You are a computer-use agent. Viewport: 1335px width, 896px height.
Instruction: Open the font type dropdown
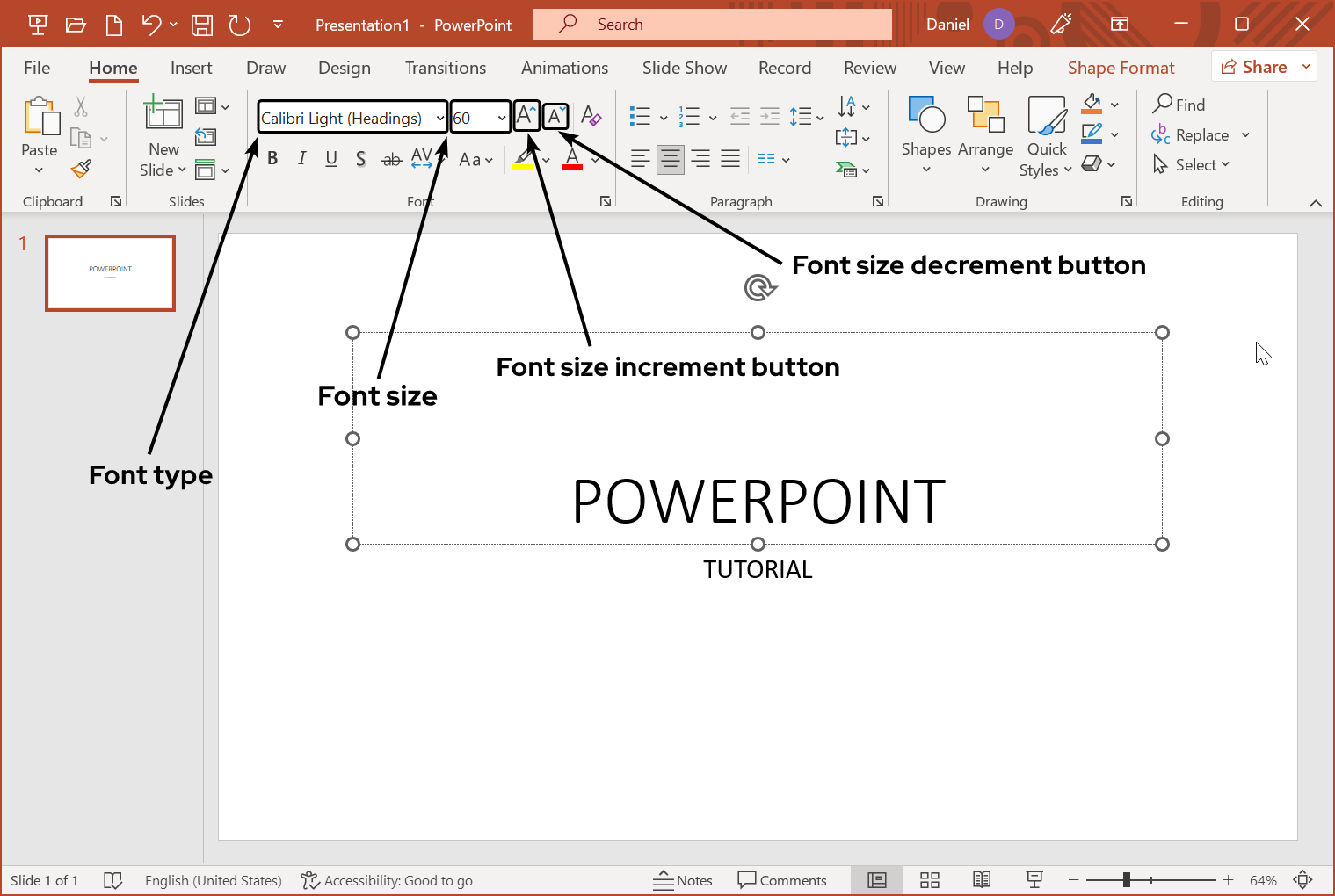point(439,117)
